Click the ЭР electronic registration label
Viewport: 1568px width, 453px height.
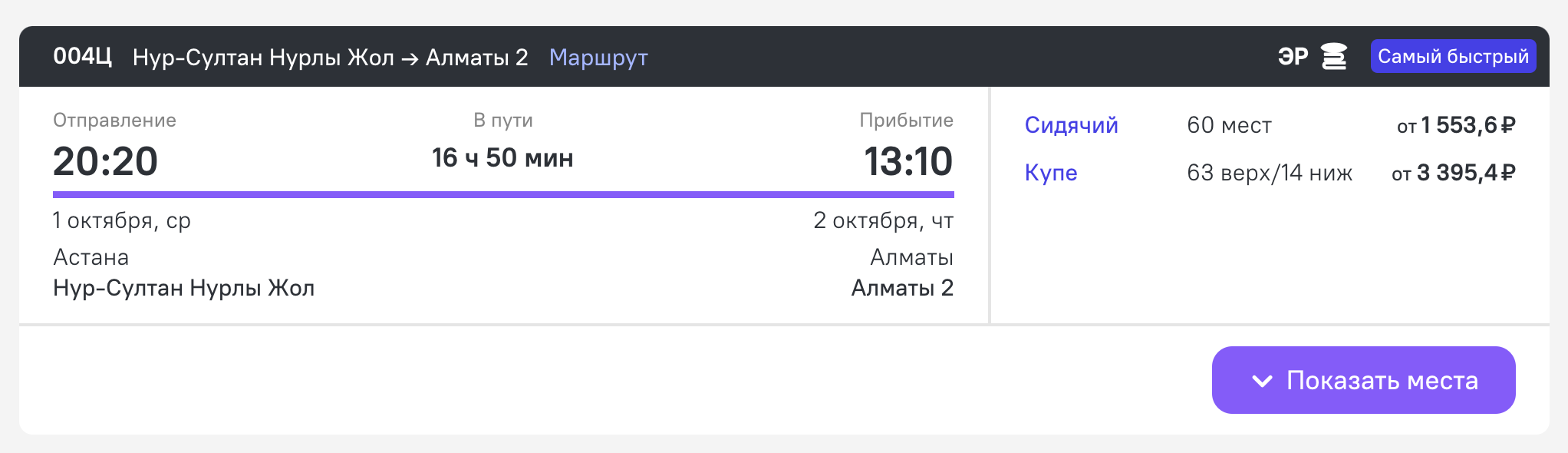[1293, 56]
